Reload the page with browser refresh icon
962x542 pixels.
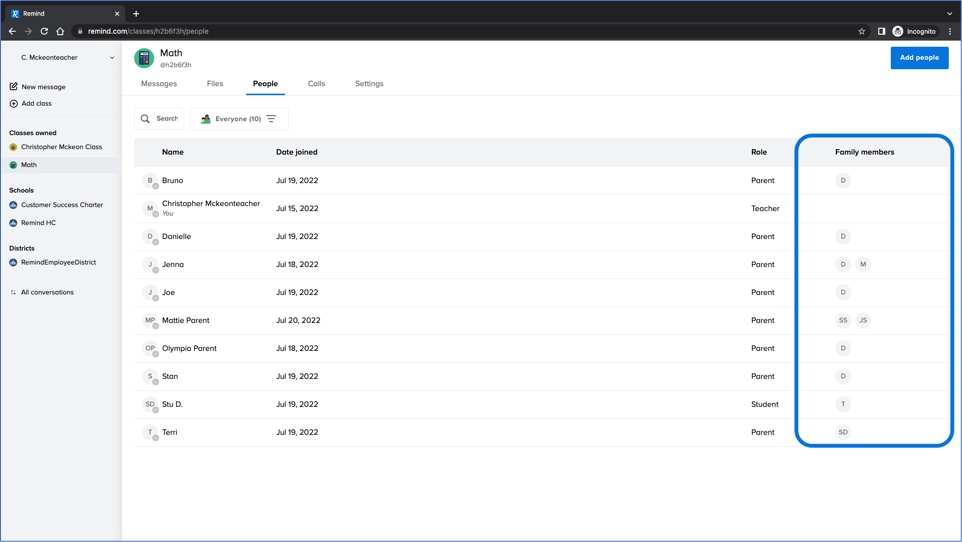(x=44, y=31)
